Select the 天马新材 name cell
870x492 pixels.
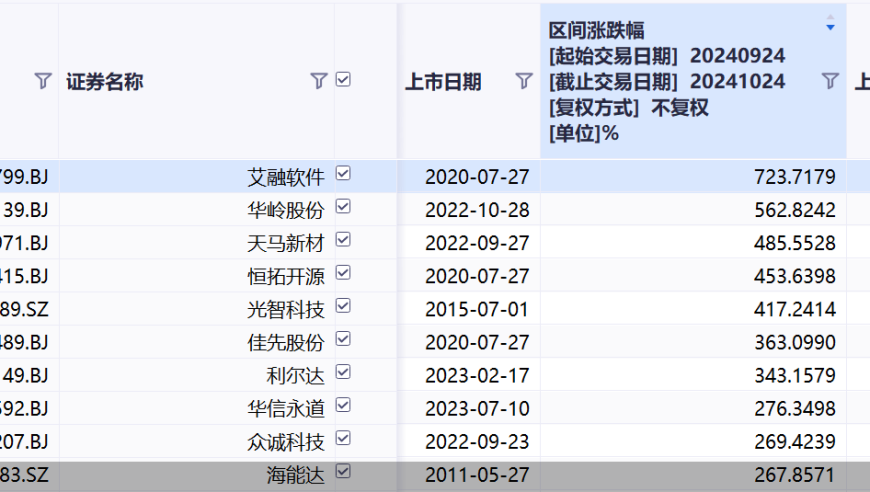(197, 243)
